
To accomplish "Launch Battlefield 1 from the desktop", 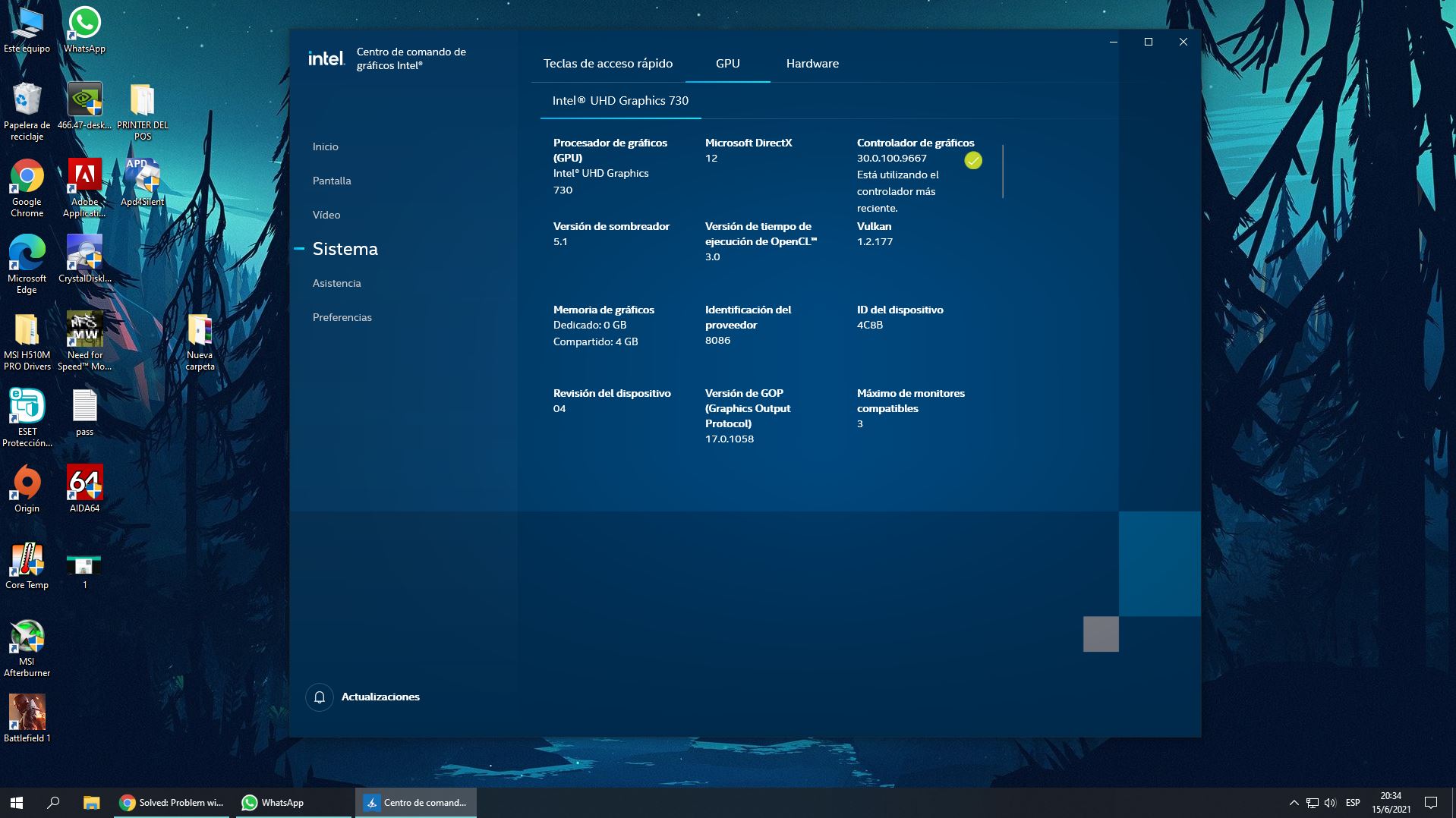I will pos(27,711).
